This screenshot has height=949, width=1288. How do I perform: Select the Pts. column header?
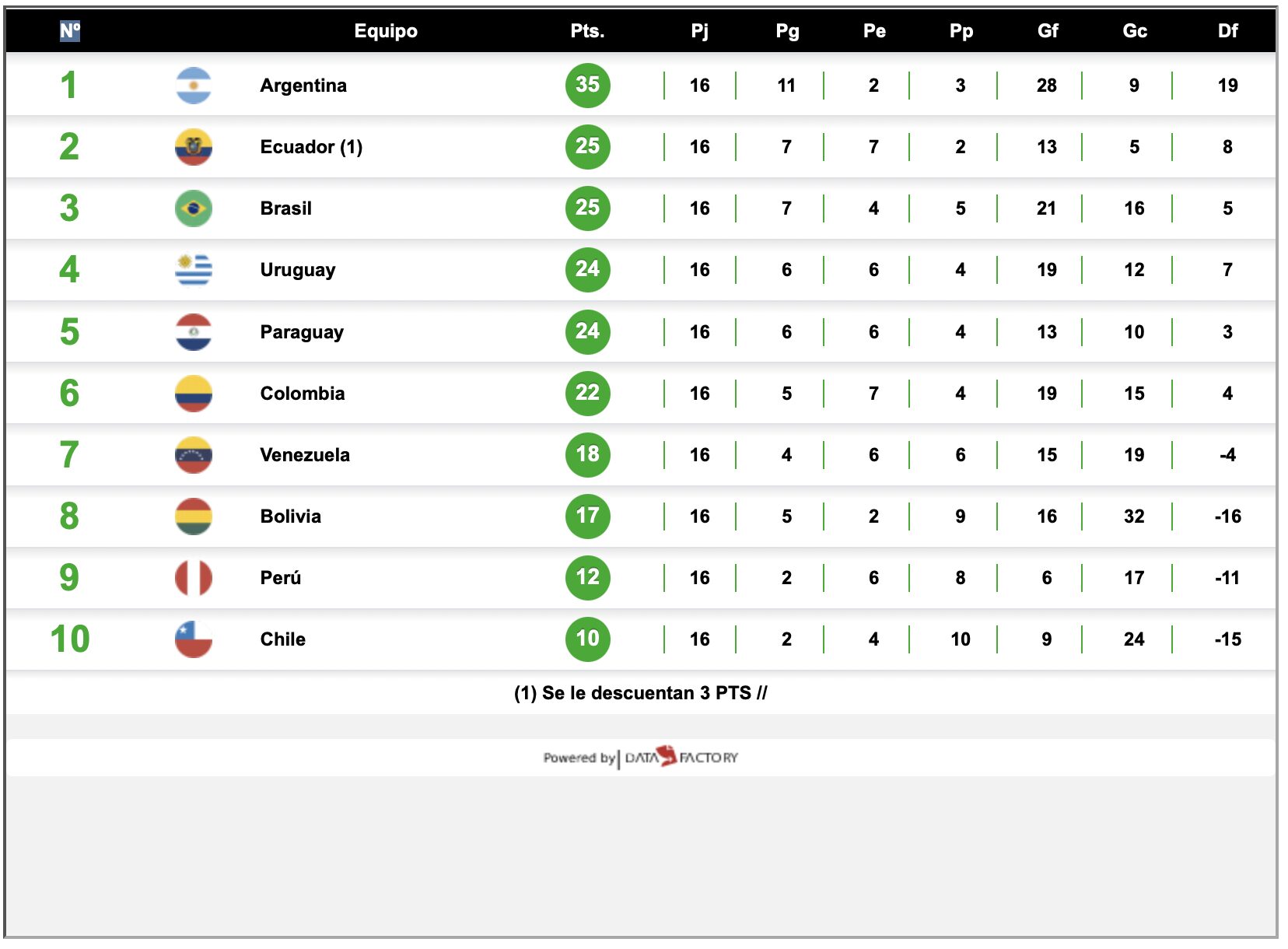point(587,31)
